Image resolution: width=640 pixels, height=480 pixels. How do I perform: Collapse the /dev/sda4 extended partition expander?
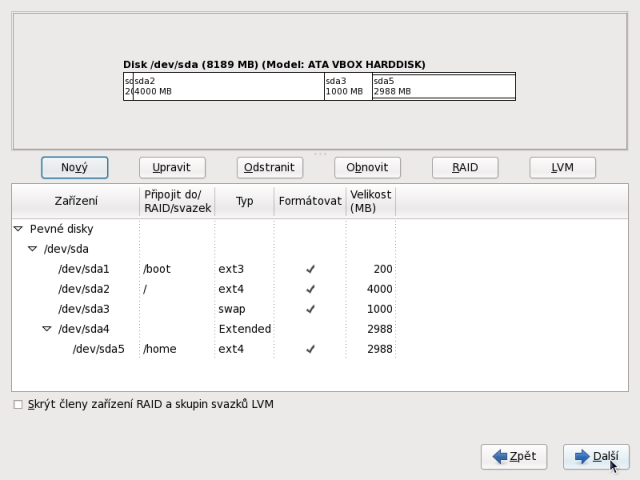click(46, 329)
